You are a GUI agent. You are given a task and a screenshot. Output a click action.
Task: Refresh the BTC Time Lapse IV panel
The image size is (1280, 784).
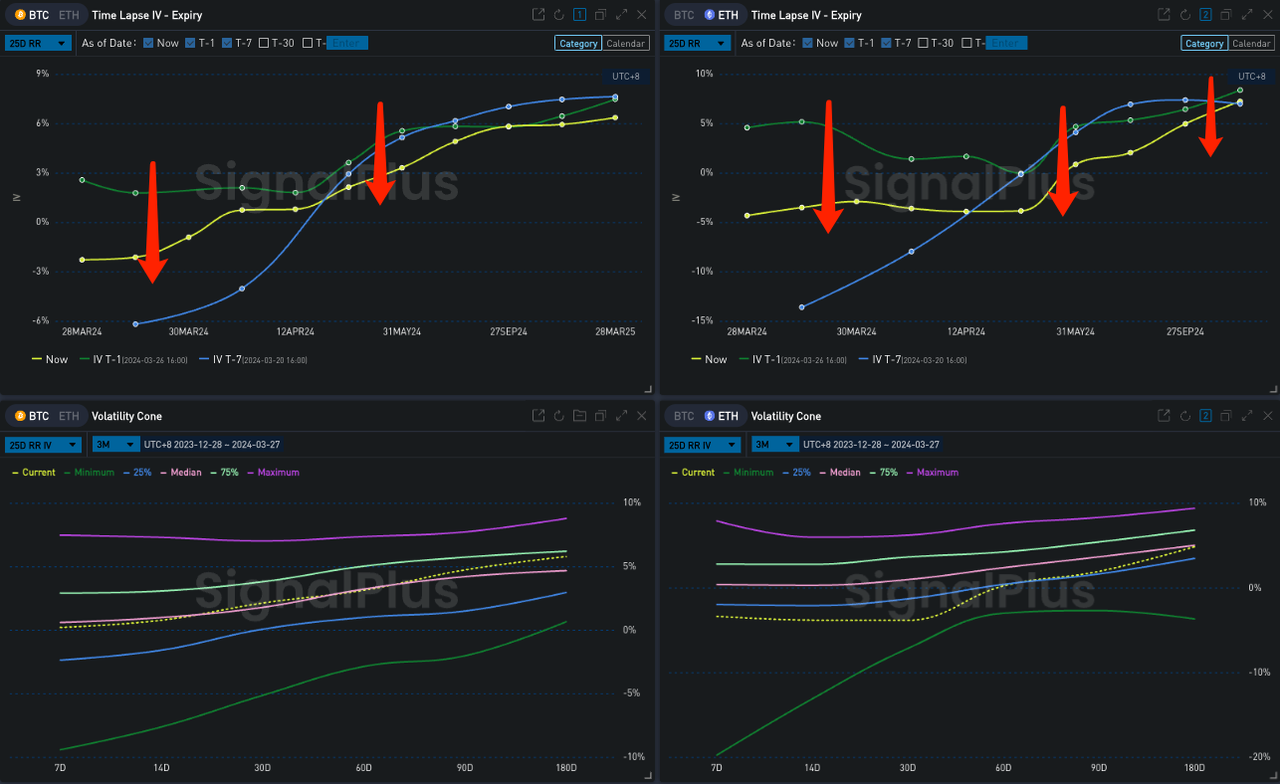click(x=559, y=15)
